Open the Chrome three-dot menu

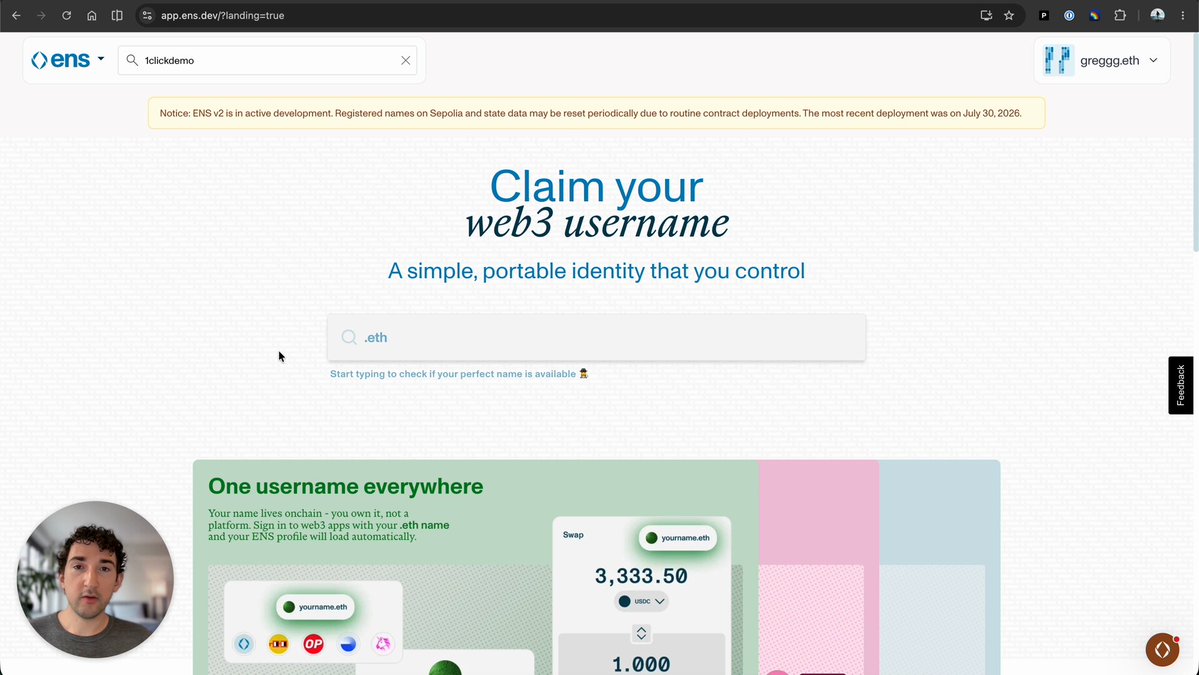(x=1183, y=15)
